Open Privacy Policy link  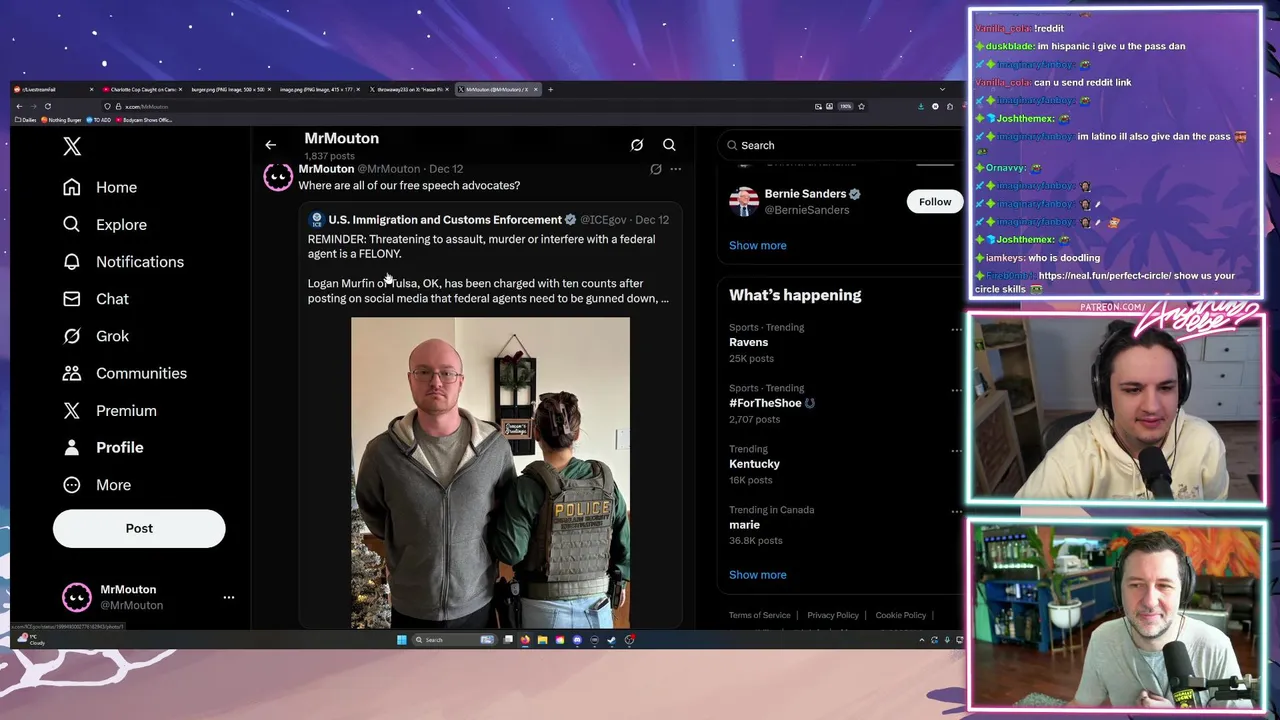click(x=833, y=615)
